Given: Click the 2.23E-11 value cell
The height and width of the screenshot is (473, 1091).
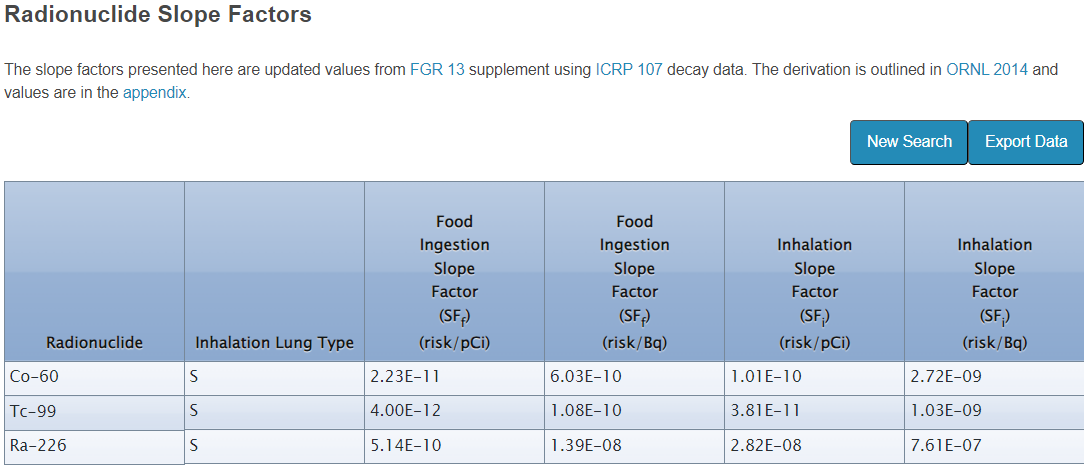Looking at the screenshot, I should [454, 377].
